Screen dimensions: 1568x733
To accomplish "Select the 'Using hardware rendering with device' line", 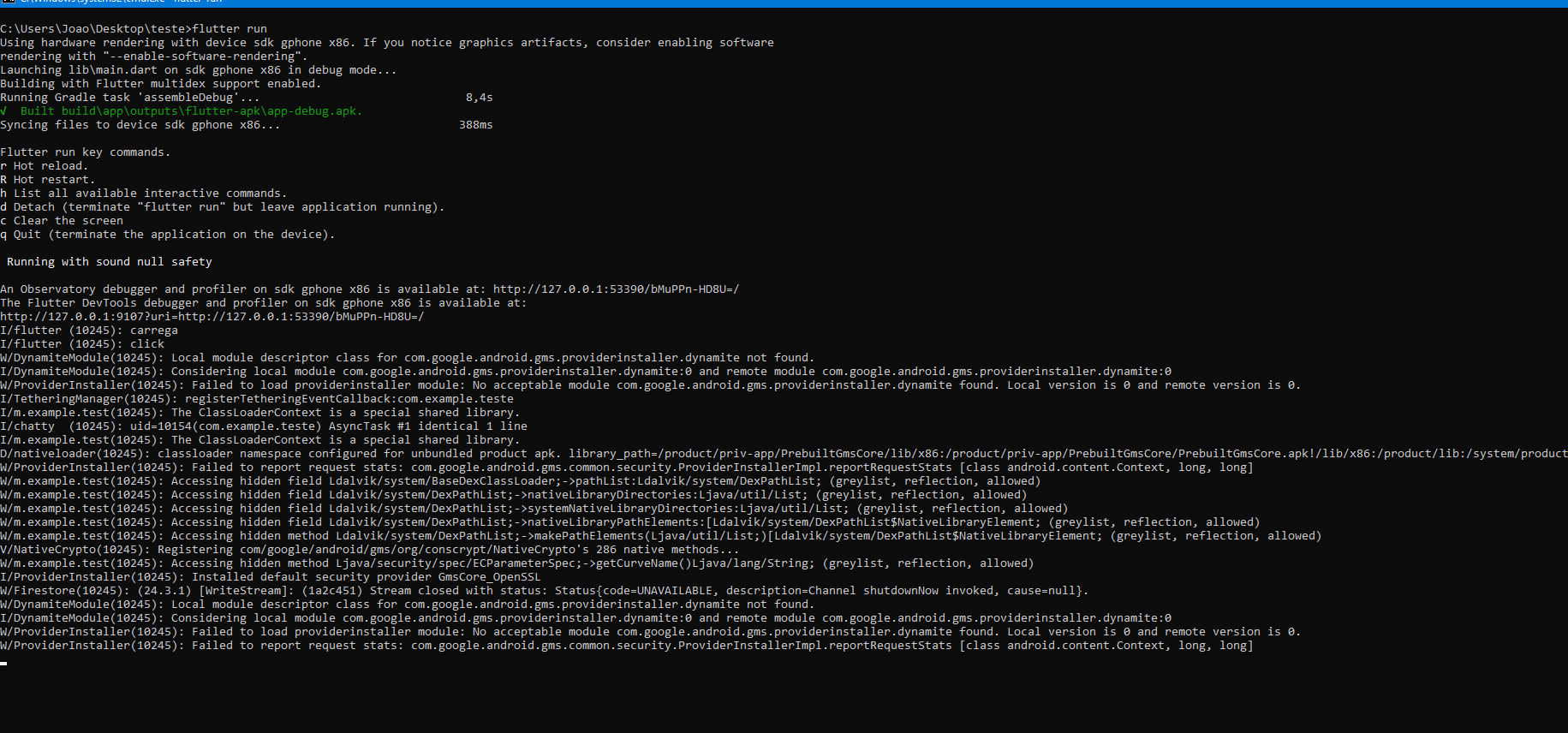I will pyautogui.click(x=387, y=42).
